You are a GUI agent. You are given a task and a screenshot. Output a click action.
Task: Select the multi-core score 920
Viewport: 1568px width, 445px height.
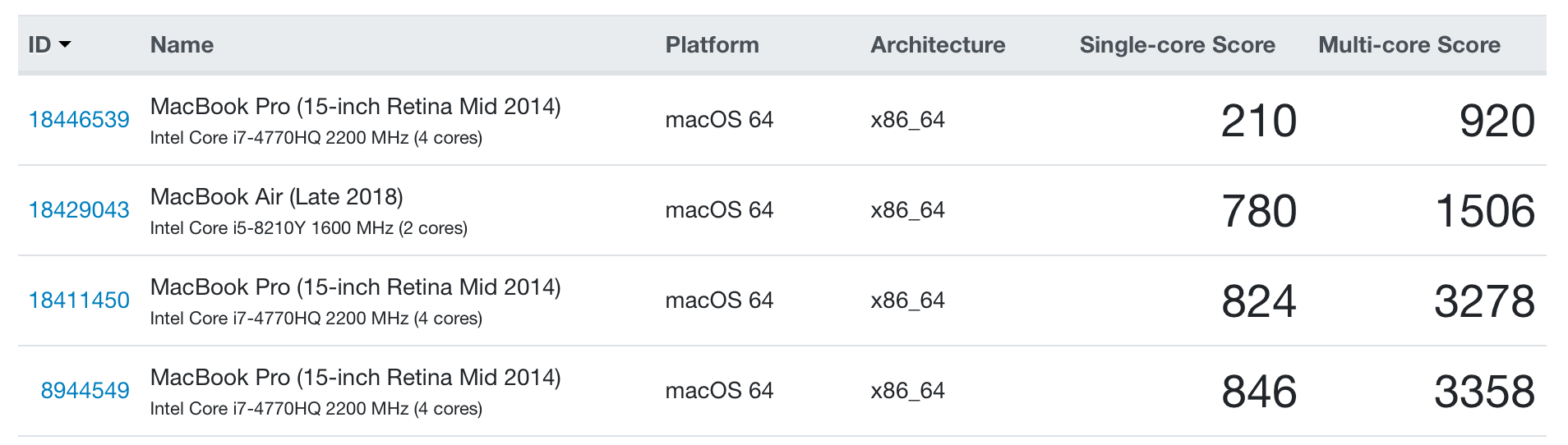coord(1497,121)
